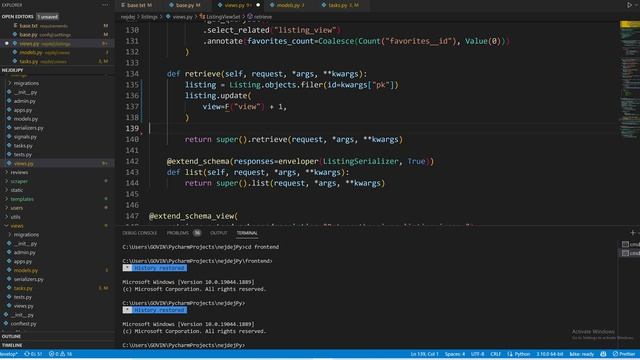
Task: Expand the OUTLINE section
Action: (x=11, y=336)
